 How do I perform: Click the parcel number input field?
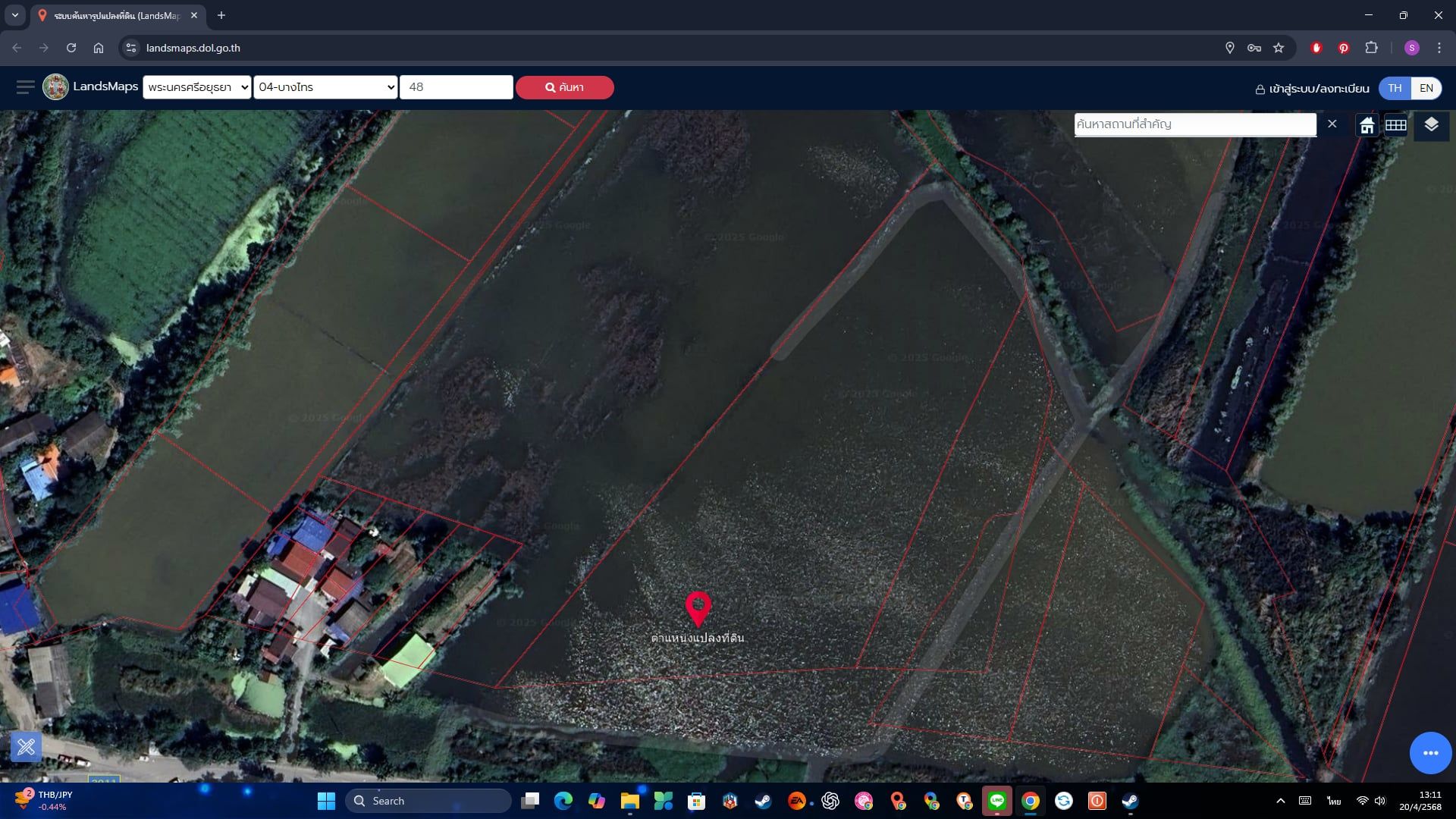pyautogui.click(x=457, y=87)
